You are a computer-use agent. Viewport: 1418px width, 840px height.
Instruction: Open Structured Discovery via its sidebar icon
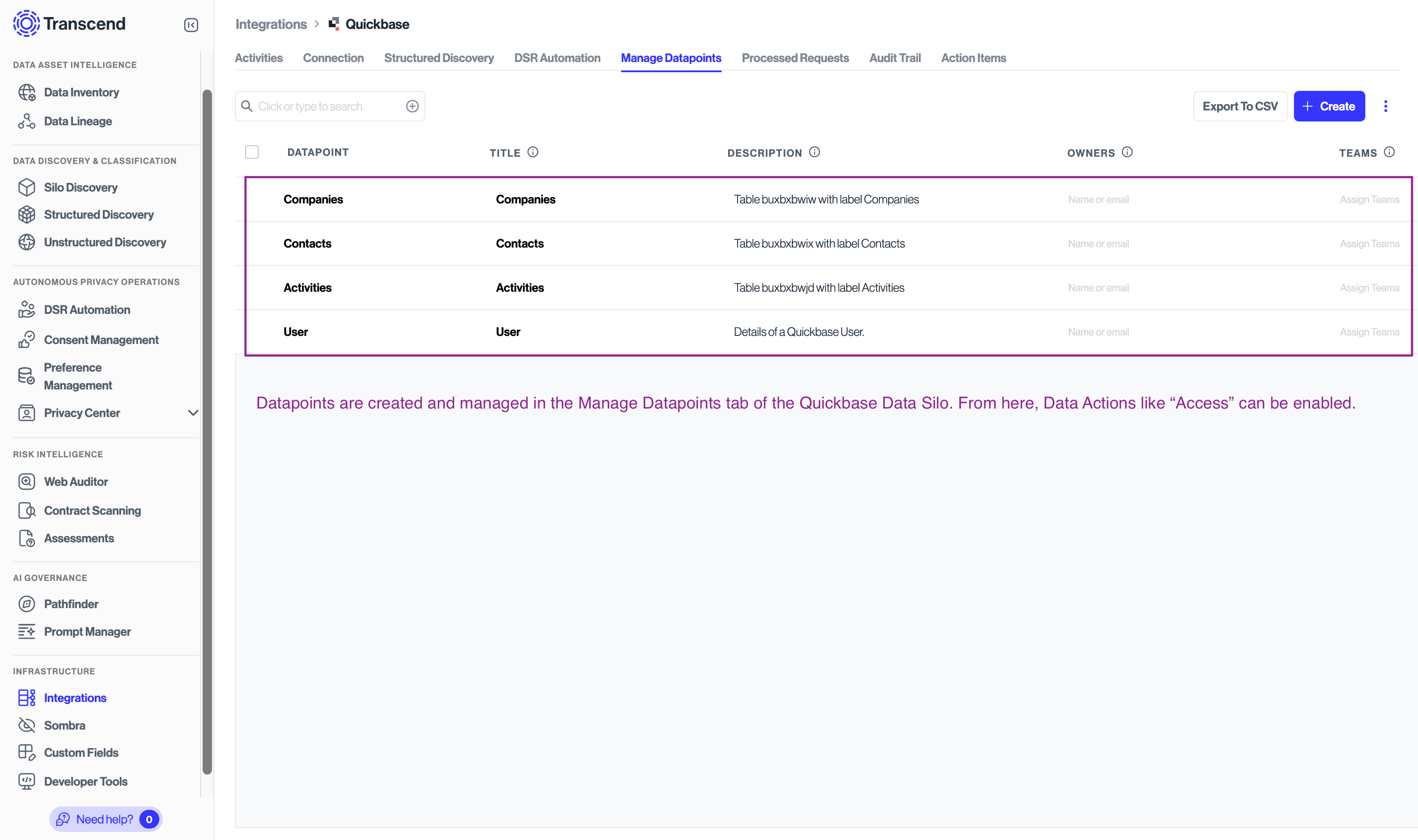point(27,214)
